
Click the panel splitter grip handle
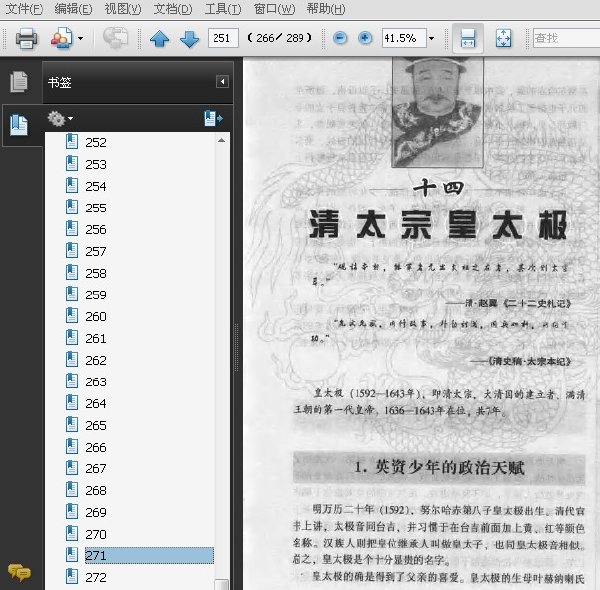click(236, 347)
